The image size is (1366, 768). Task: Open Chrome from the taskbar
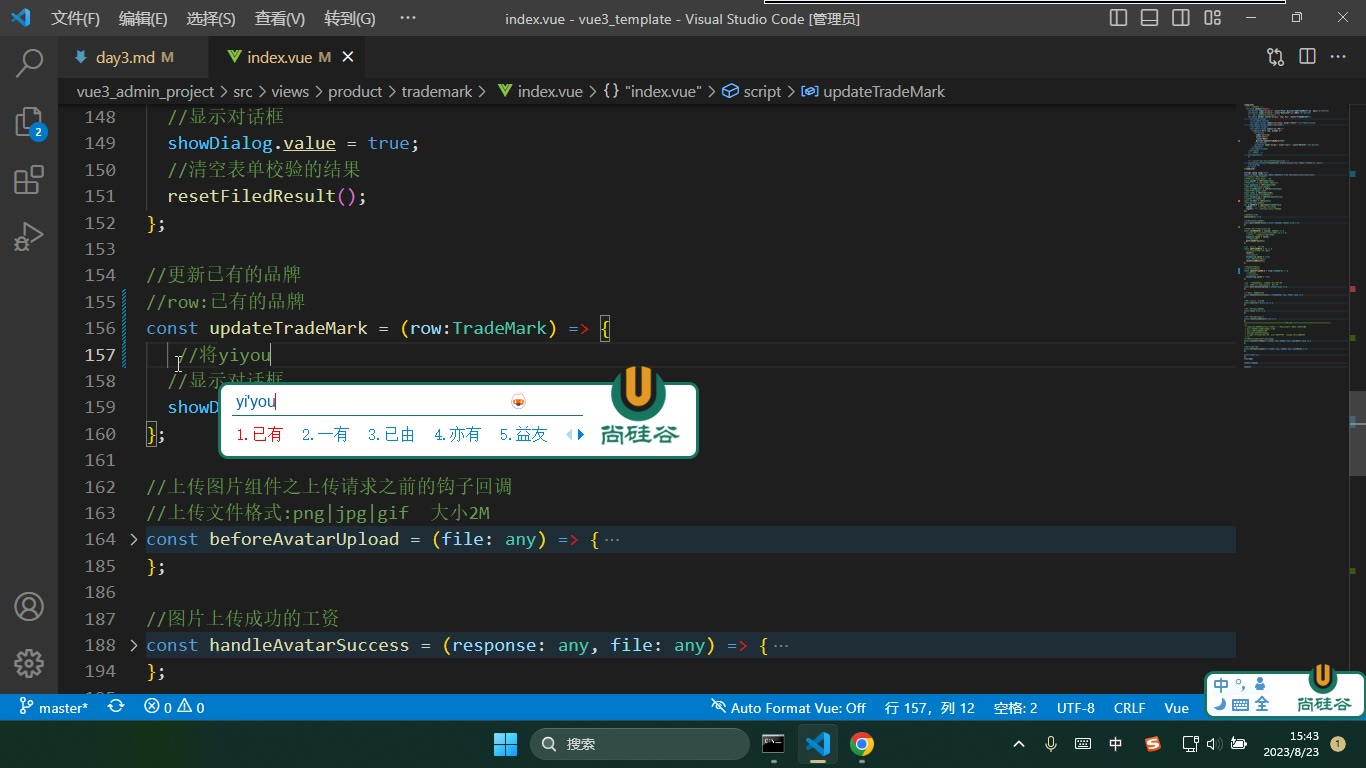point(862,744)
